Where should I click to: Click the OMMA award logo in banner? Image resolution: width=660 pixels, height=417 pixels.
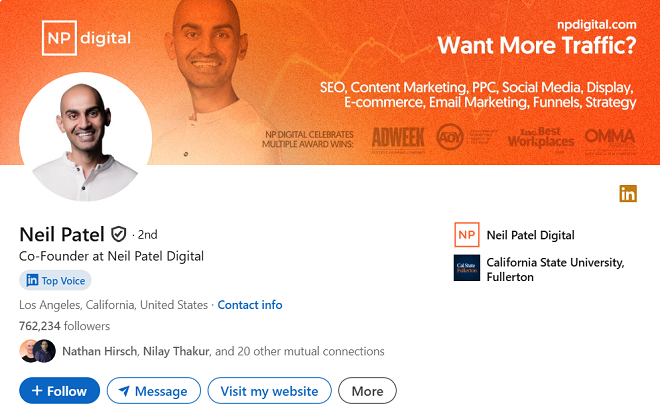(610, 137)
